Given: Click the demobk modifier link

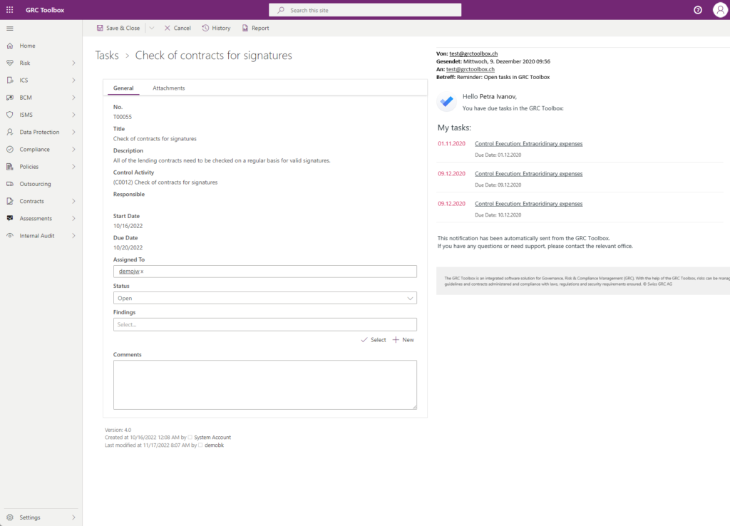Looking at the screenshot, I should click(214, 445).
